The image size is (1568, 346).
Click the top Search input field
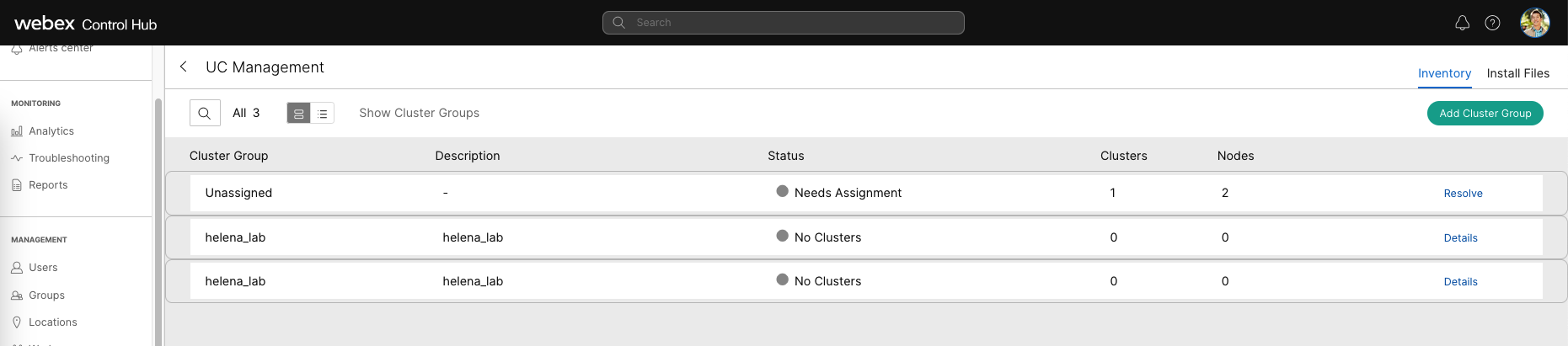(x=784, y=23)
